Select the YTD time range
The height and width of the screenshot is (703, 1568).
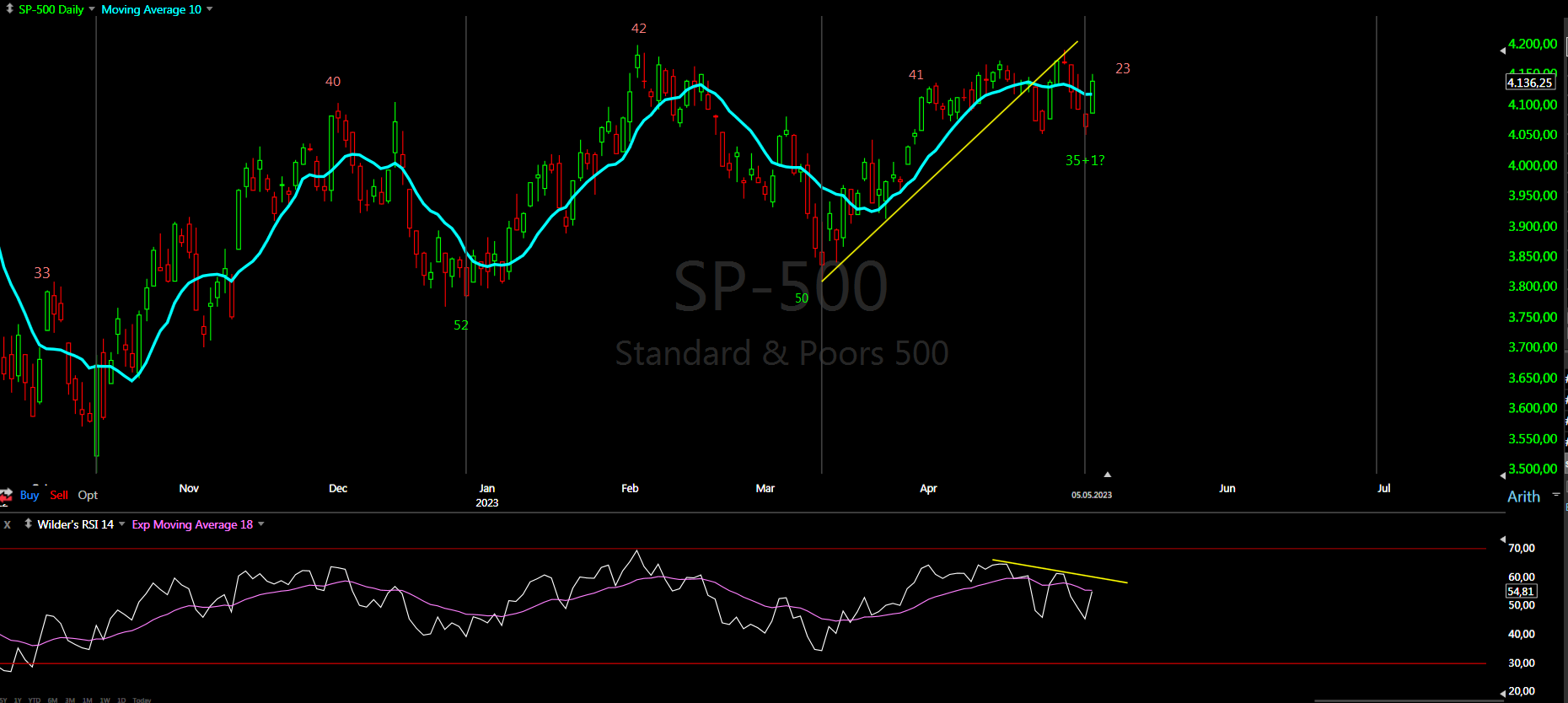click(x=35, y=700)
